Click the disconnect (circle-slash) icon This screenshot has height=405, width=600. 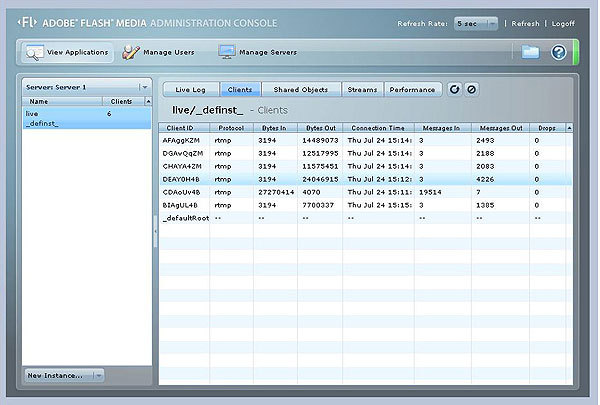[x=471, y=90]
